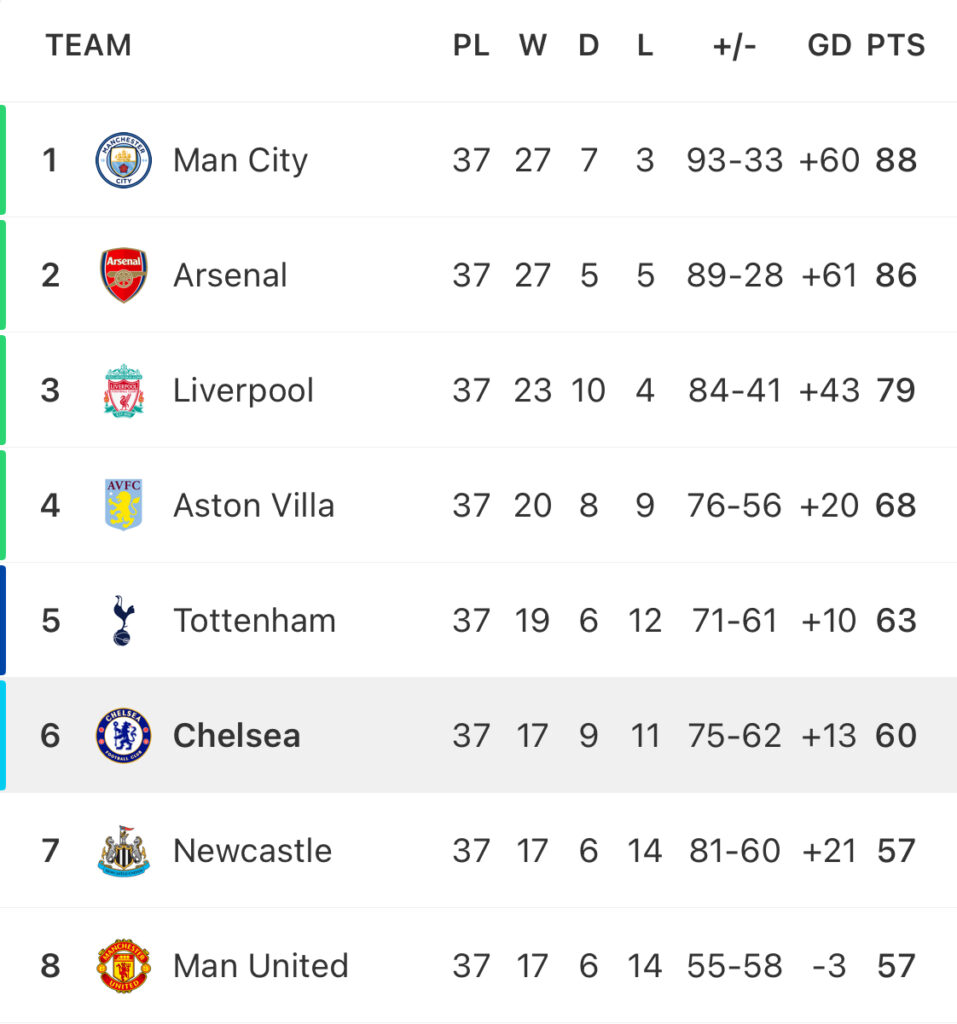Sort table by PTS column header
This screenshot has width=957, height=1024.
[x=896, y=45]
